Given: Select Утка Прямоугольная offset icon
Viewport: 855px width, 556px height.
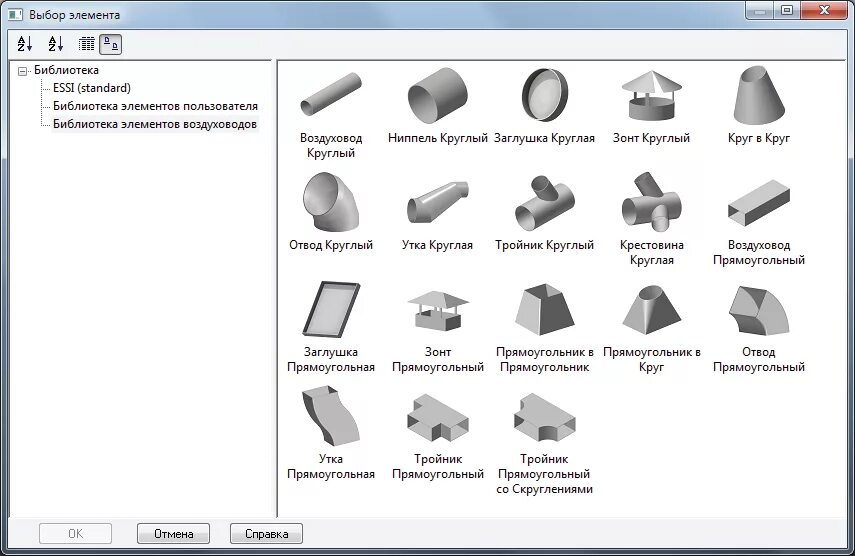Looking at the screenshot, I should [x=330, y=415].
